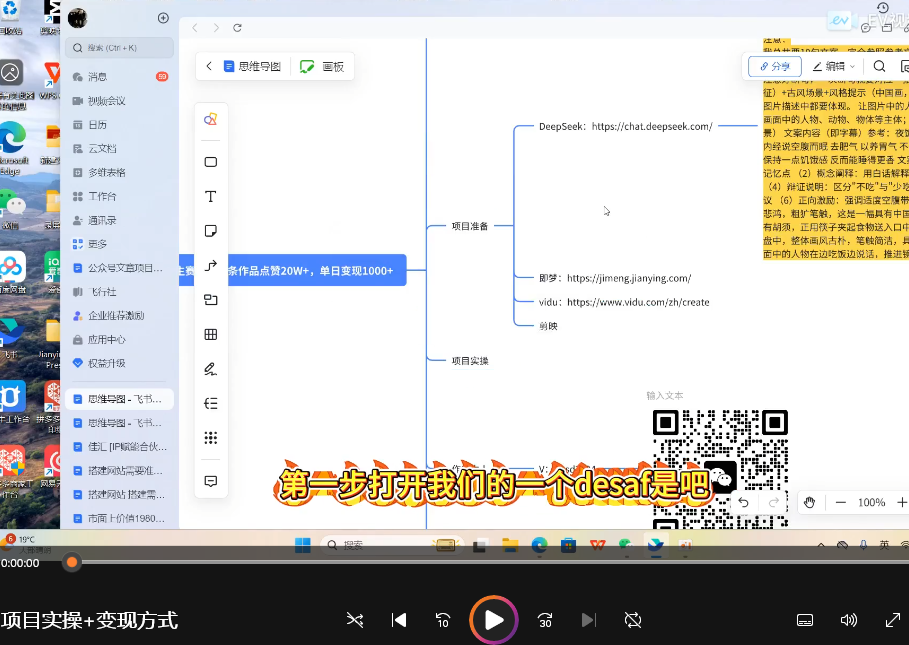Click the 分享 share button
The image size is (909, 645).
point(775,66)
